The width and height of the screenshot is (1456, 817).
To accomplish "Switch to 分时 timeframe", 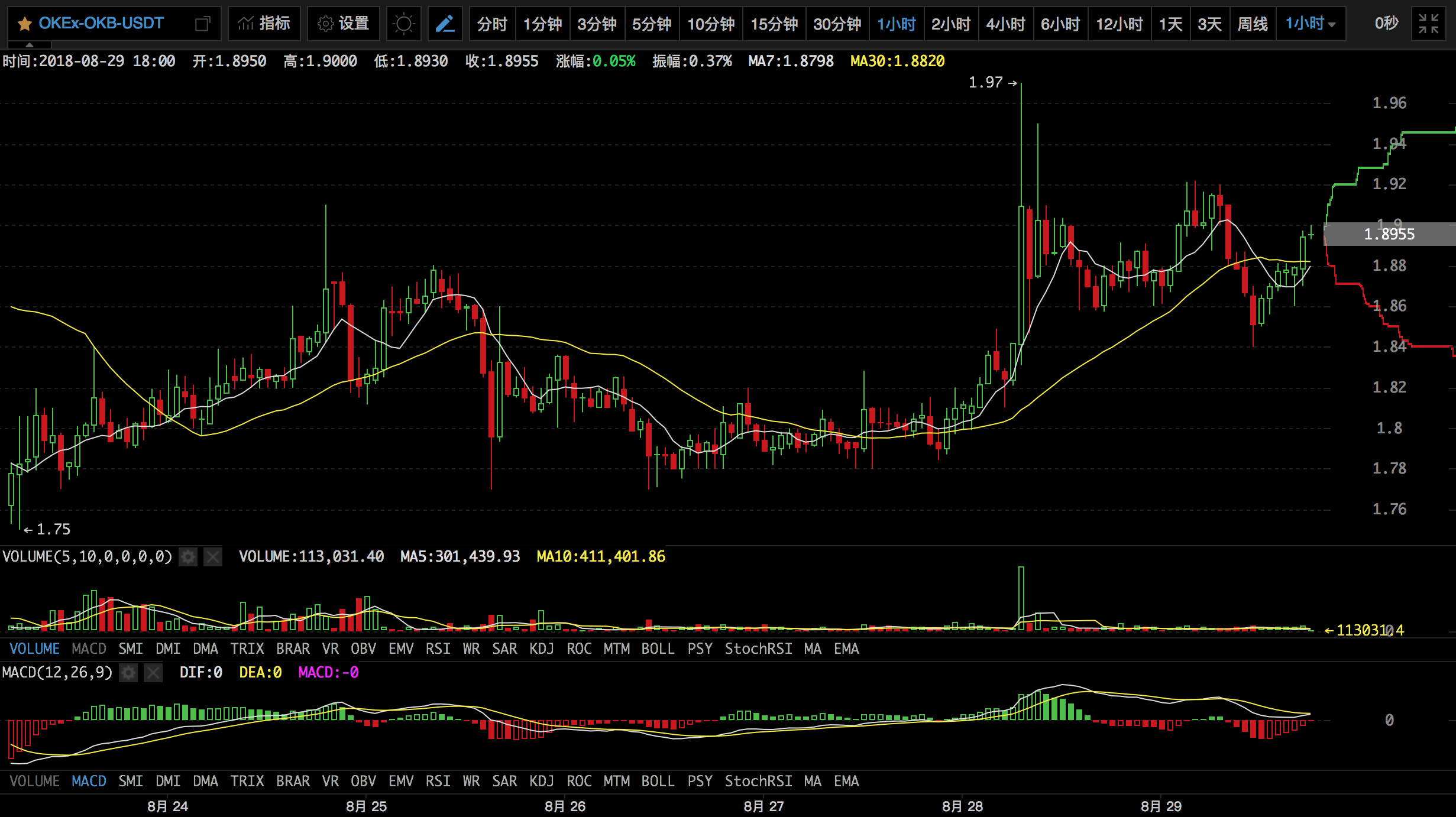I will pos(492,24).
